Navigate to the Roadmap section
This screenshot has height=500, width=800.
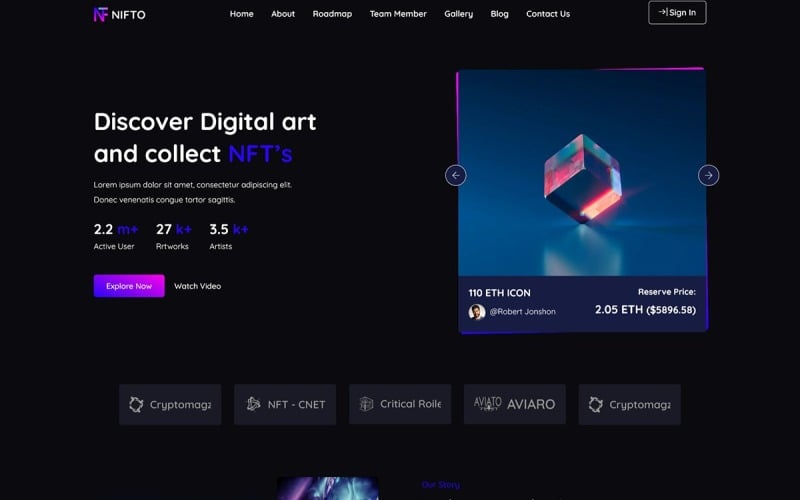point(332,14)
